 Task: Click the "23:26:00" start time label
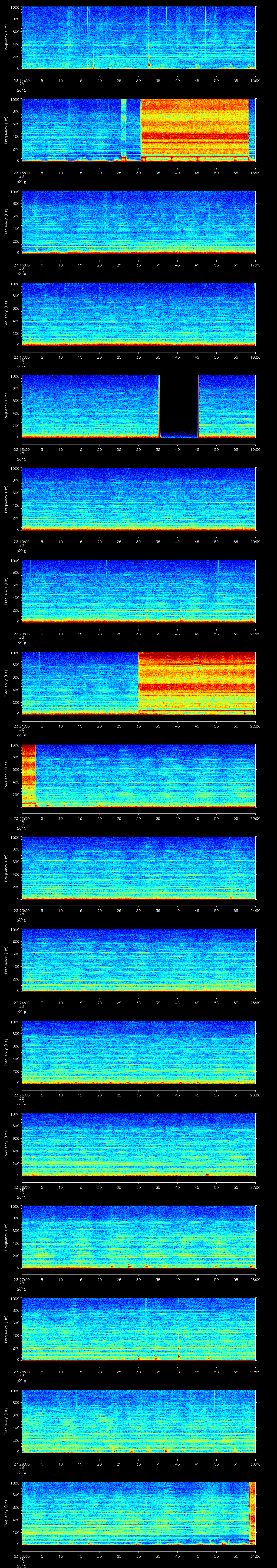coord(21,1187)
